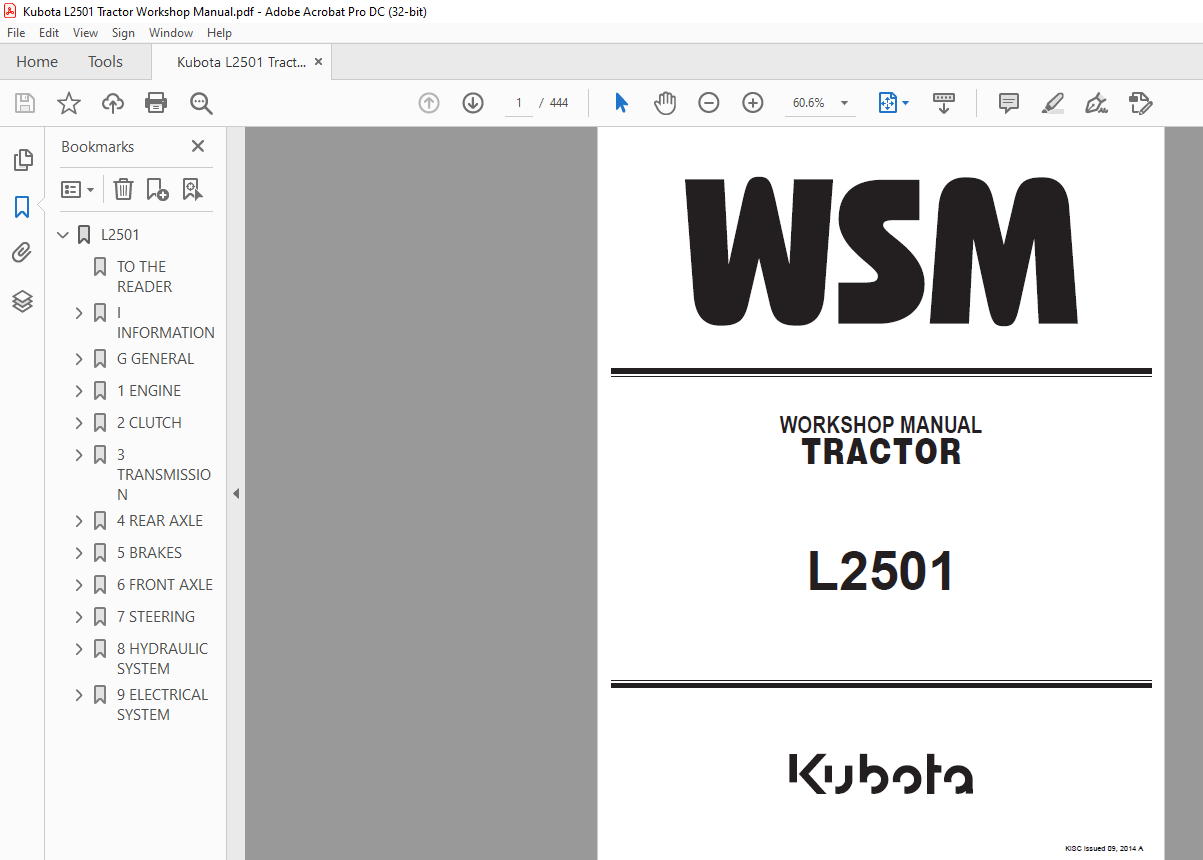Open bookmark options menu dropdown
The width and height of the screenshot is (1203, 860).
point(78,189)
